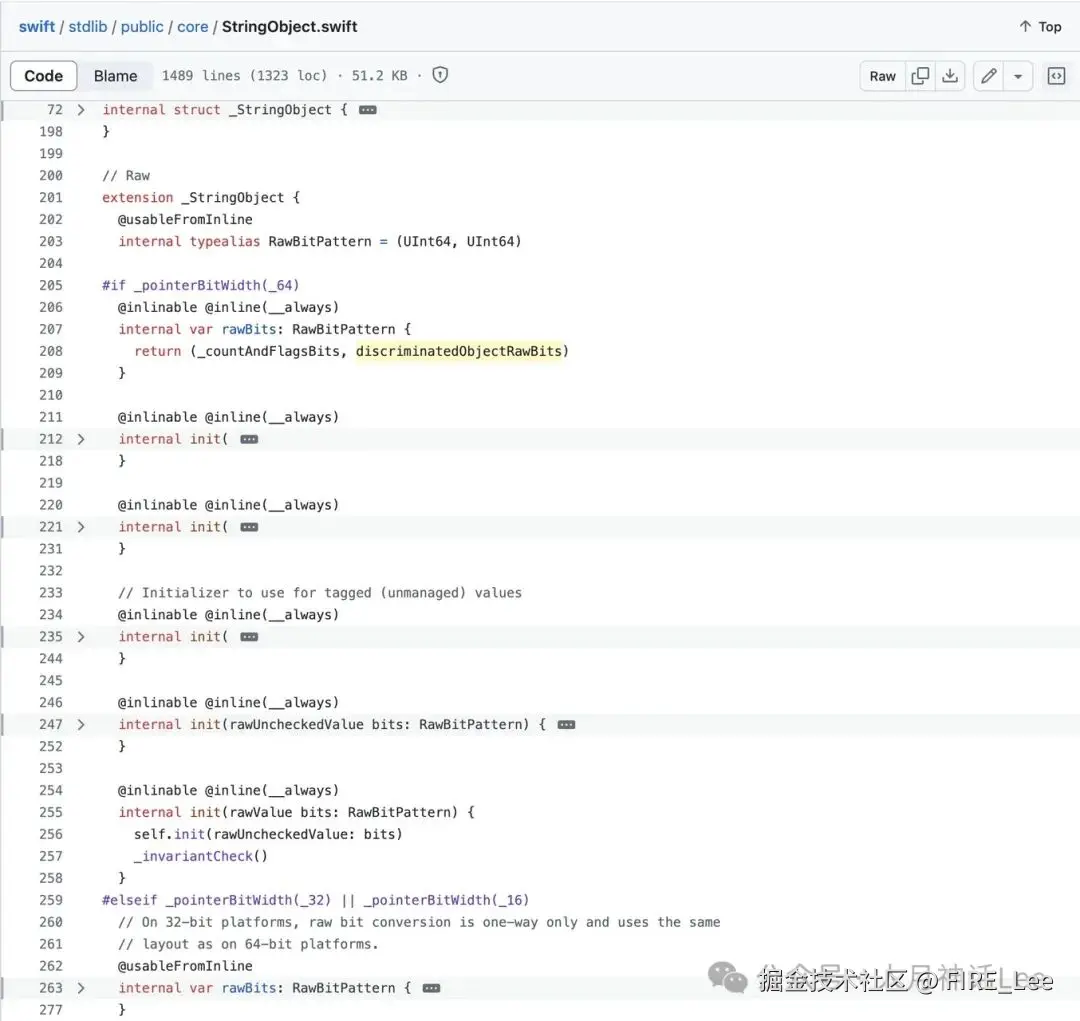Click ellipsis on line 221 init

[249, 528]
